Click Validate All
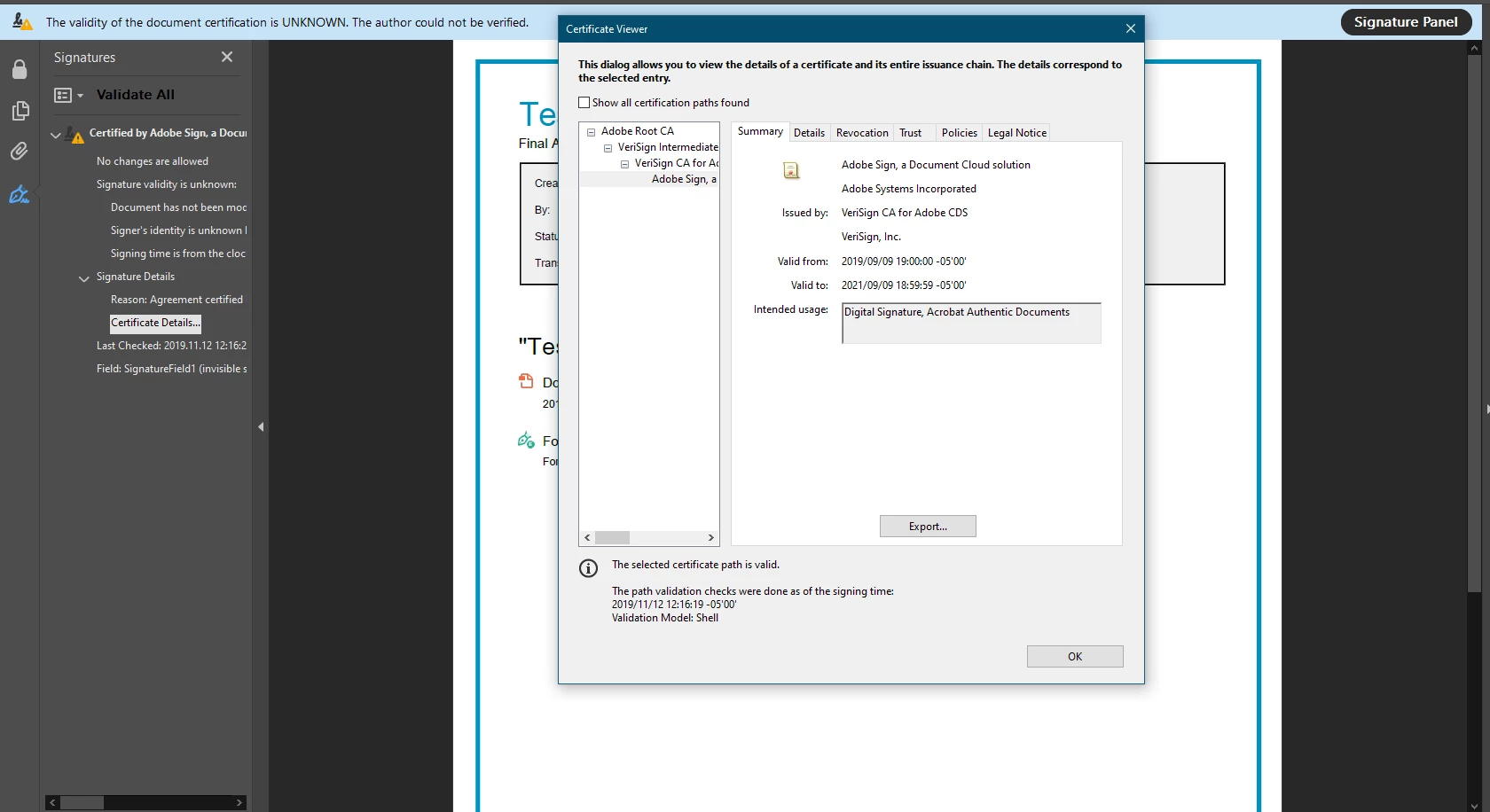Image resolution: width=1490 pixels, height=812 pixels. (135, 95)
